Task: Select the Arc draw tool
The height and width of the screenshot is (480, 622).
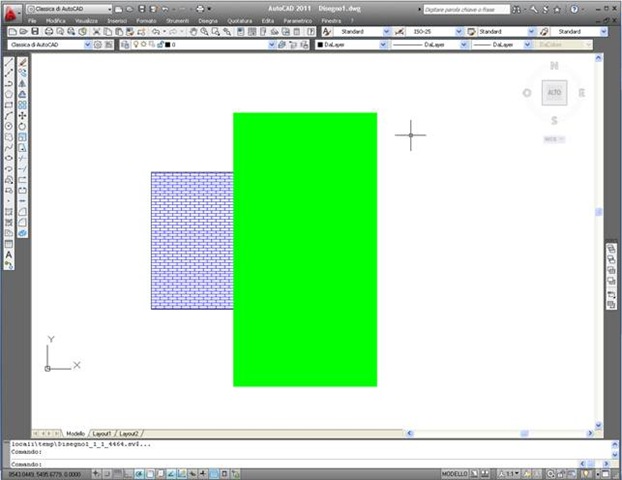Action: 9,116
